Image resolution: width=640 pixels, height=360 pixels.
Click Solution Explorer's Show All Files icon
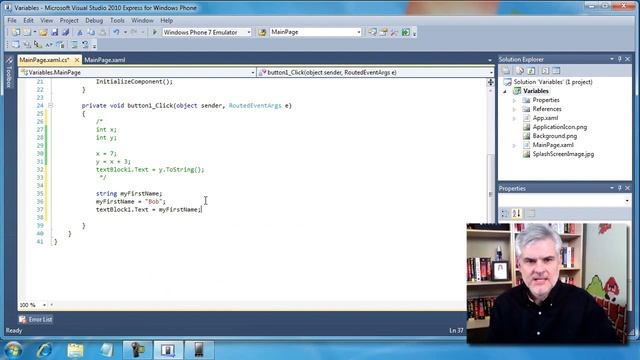tap(519, 71)
